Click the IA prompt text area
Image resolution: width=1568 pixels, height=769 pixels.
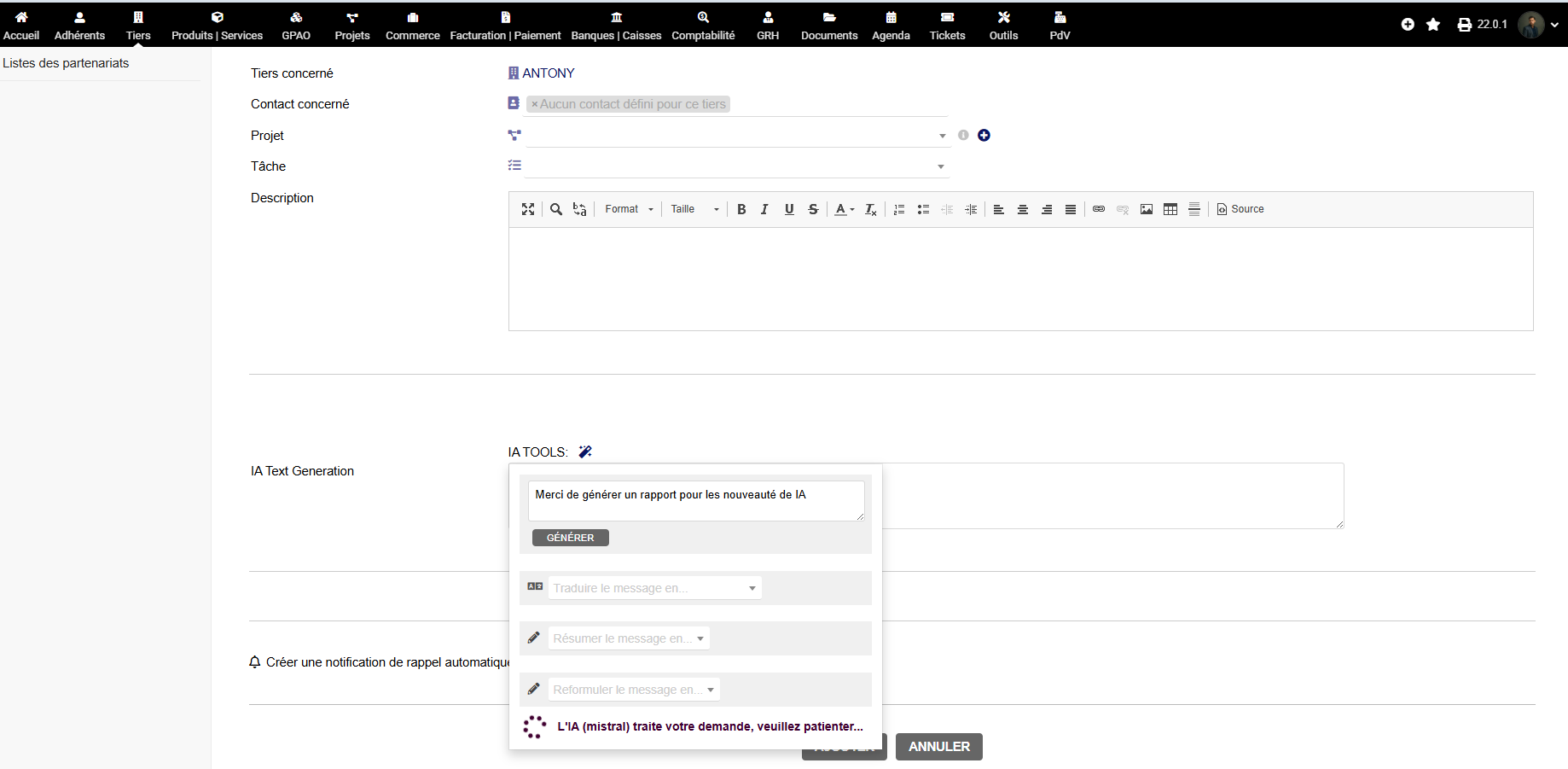tap(696, 501)
